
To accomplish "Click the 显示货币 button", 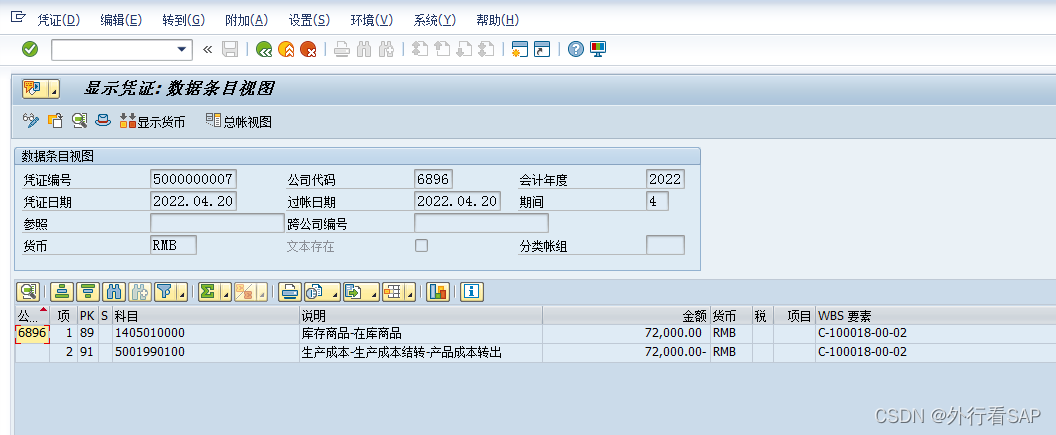I will pos(152,122).
